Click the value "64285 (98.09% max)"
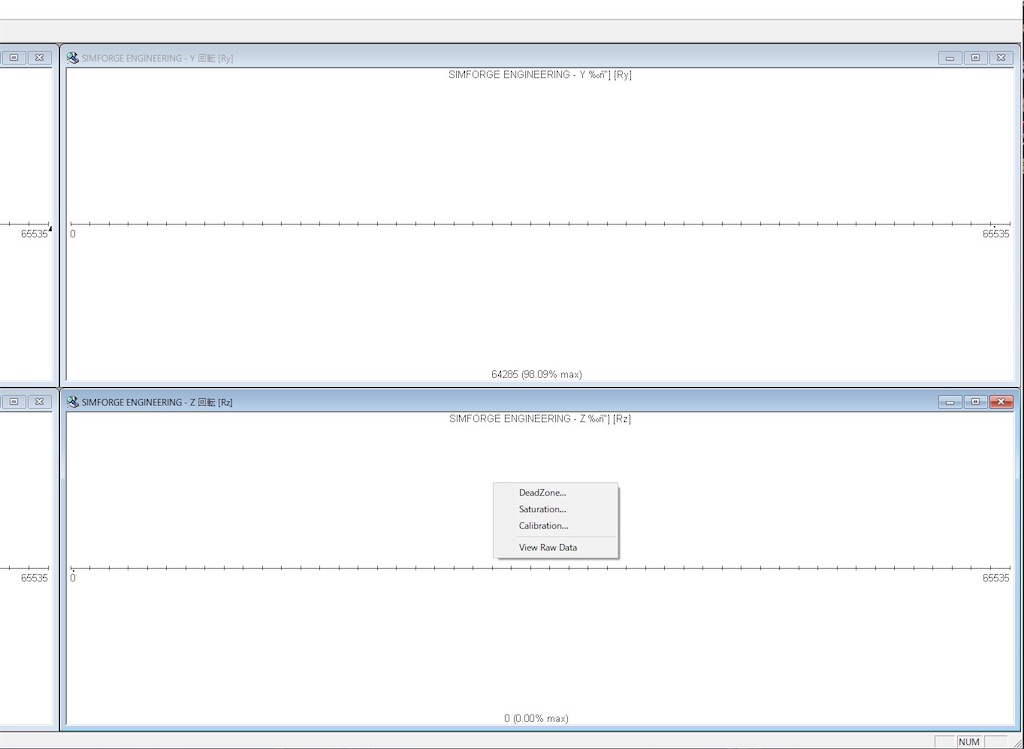 click(x=537, y=375)
